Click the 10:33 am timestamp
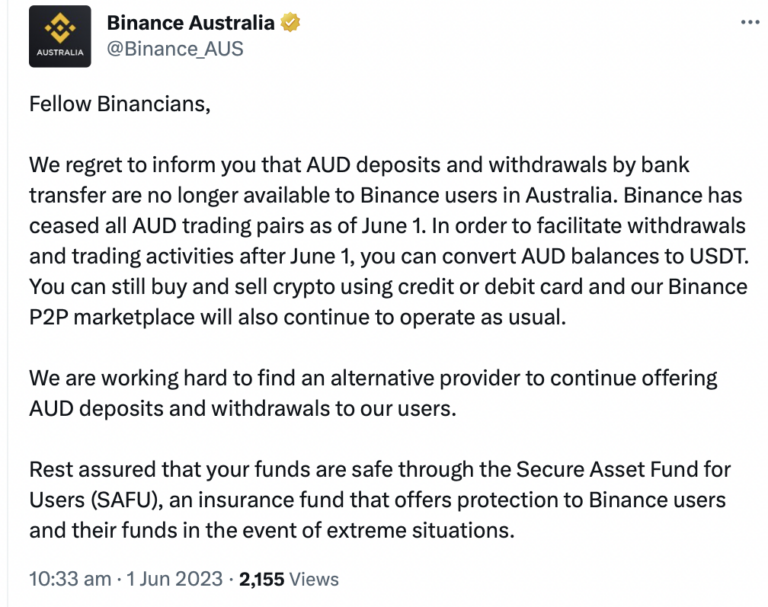 coord(68,578)
